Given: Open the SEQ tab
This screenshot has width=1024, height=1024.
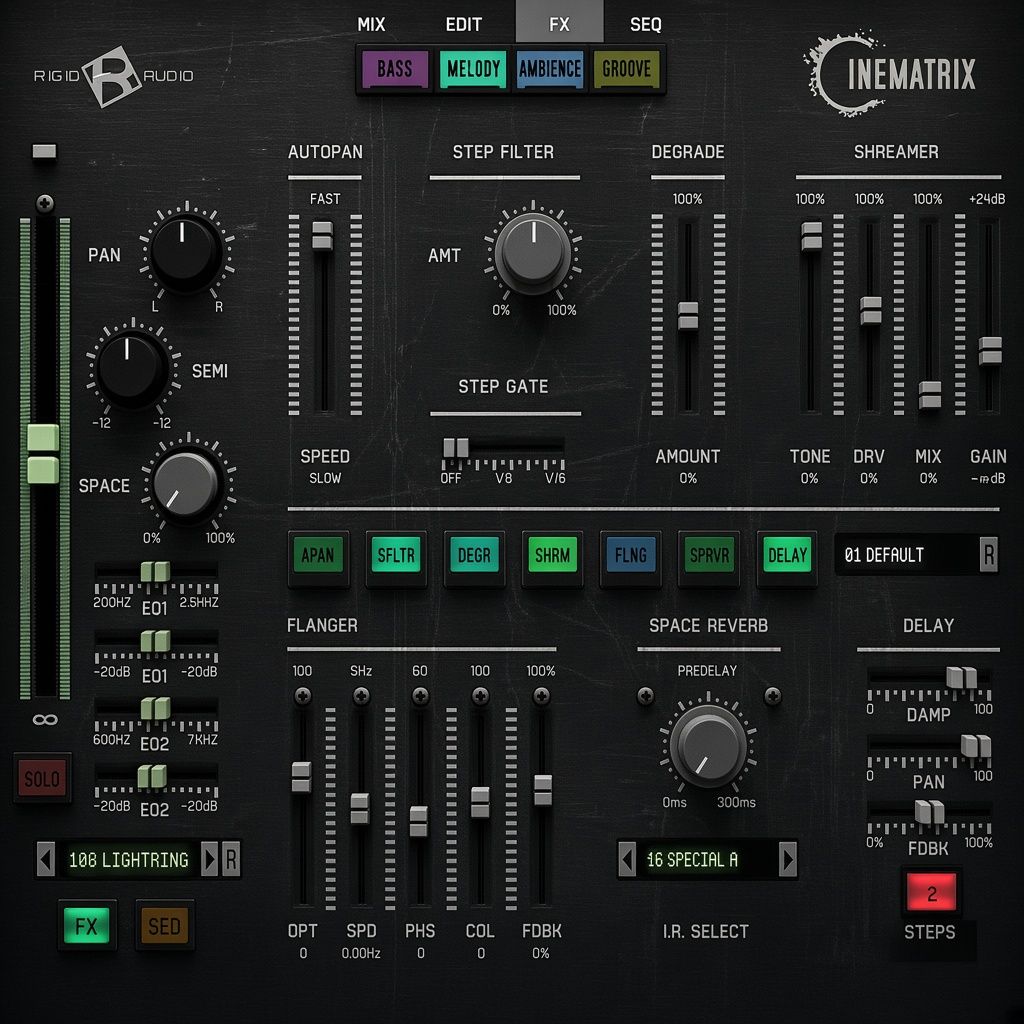Looking at the screenshot, I should pyautogui.click(x=645, y=25).
